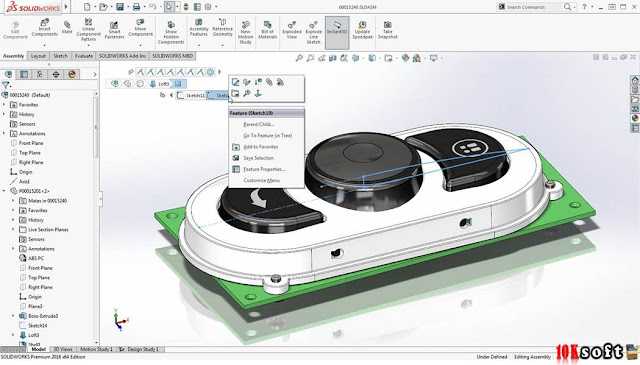Open the SOLIDWORKS Add-Ins tab
The width and height of the screenshot is (640, 365).
[122, 56]
